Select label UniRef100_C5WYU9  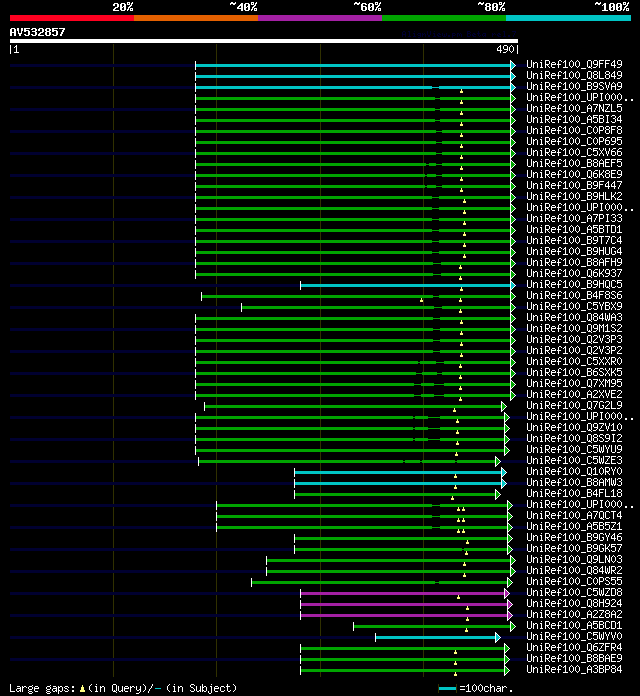(574, 449)
